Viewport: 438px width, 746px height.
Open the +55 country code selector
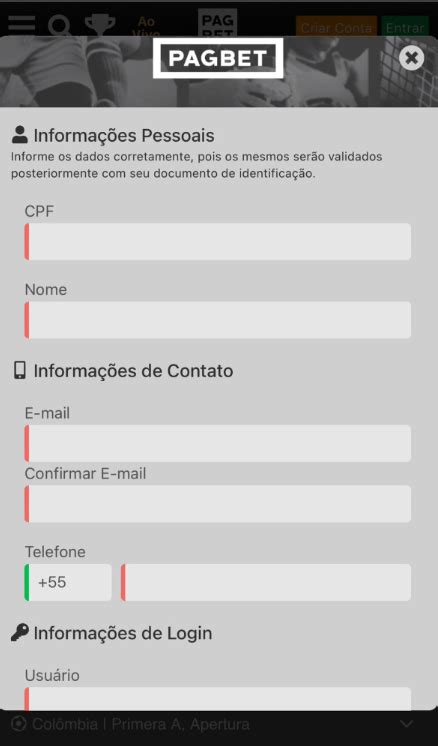point(68,582)
